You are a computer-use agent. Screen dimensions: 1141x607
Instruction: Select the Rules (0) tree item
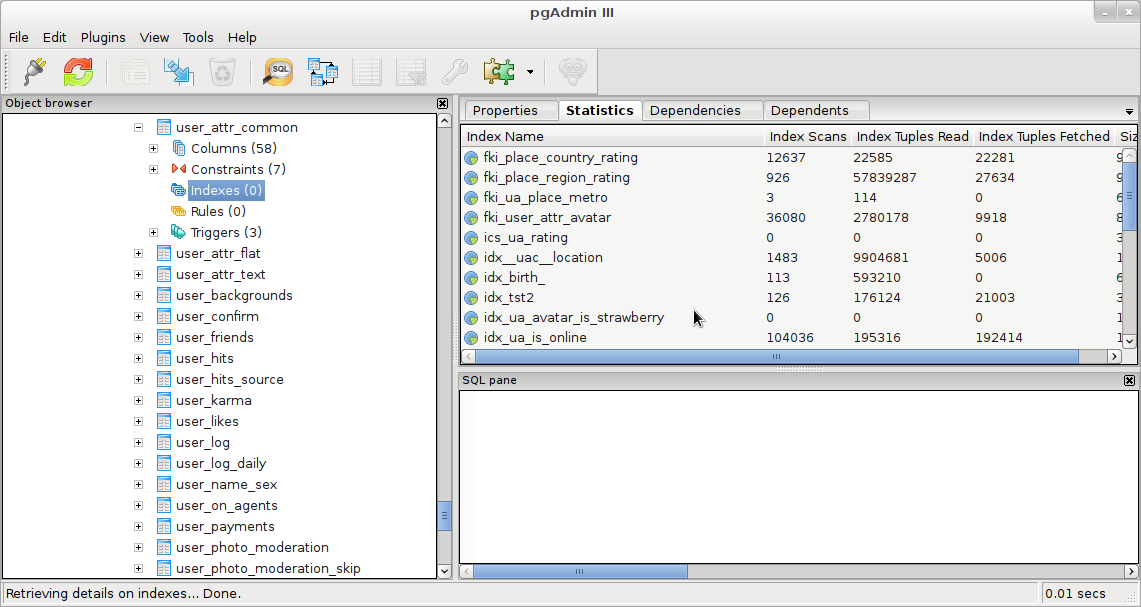(x=218, y=211)
